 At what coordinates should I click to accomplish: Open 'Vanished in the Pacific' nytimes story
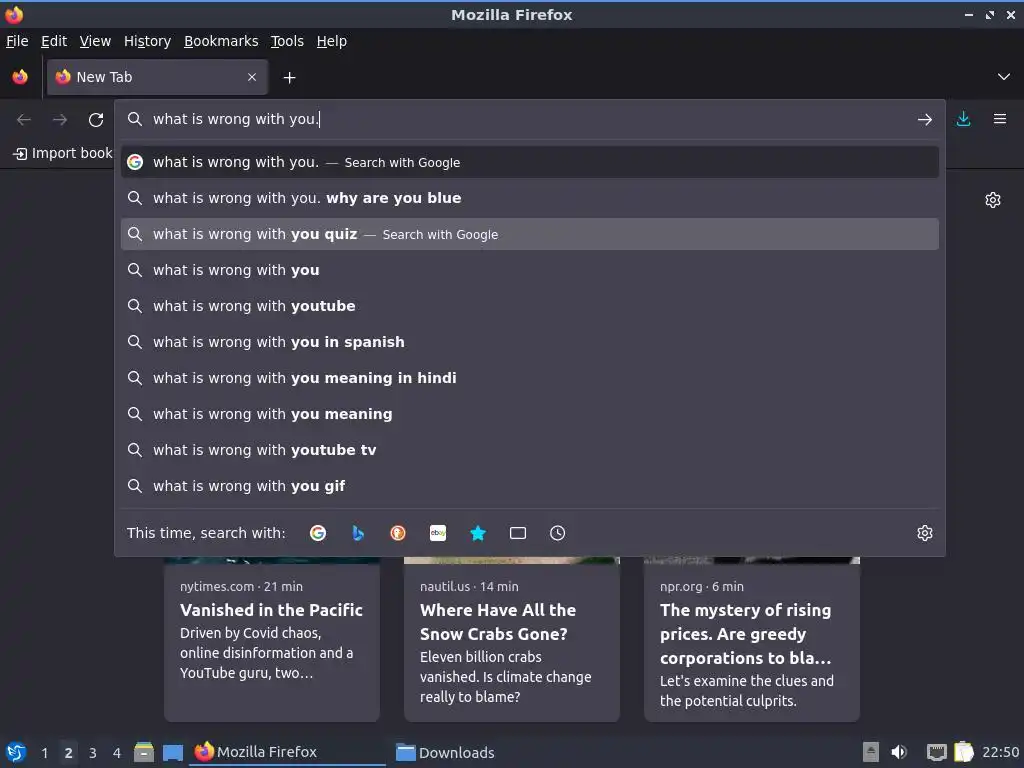click(272, 639)
